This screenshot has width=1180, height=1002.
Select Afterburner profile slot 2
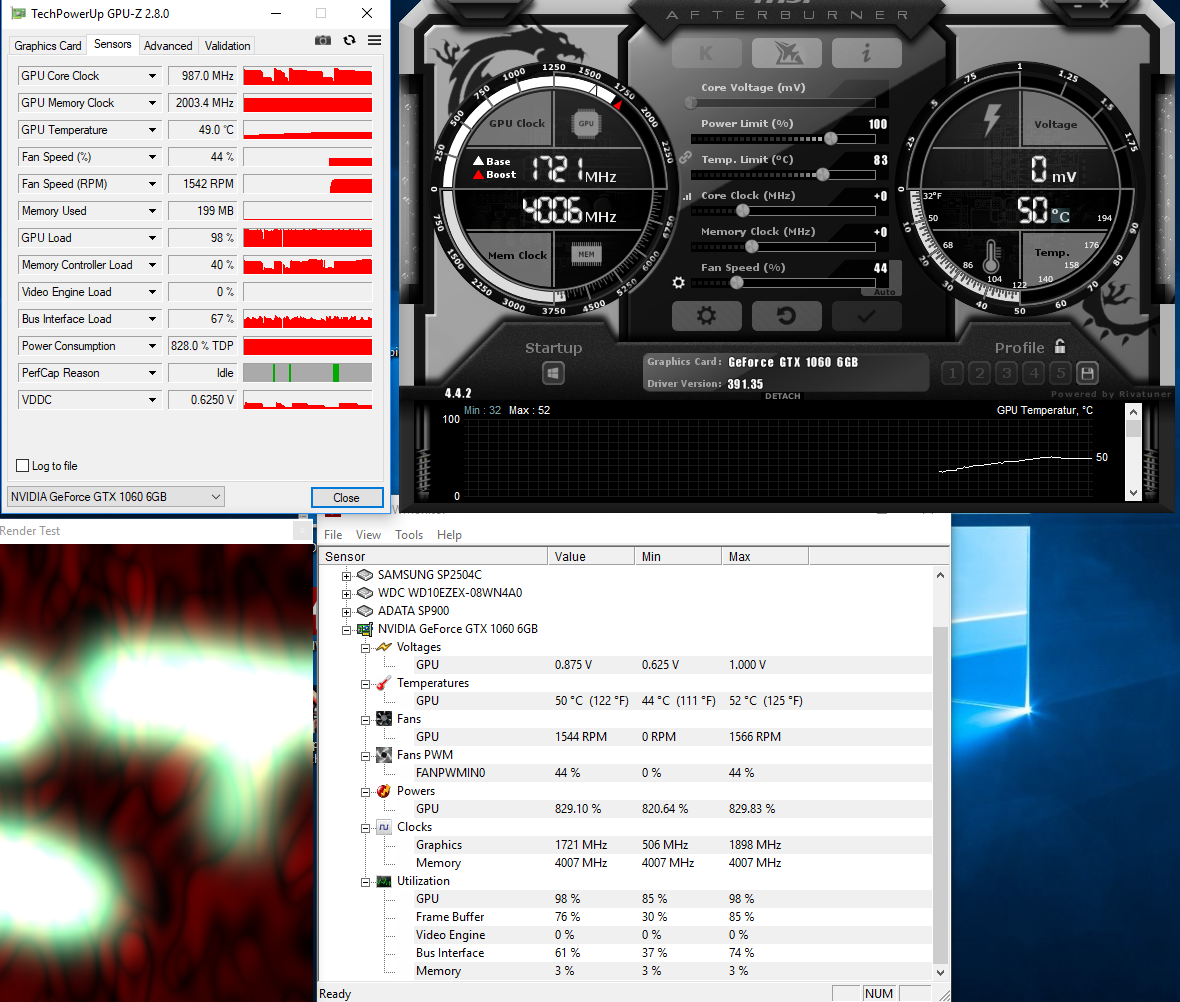tap(980, 373)
